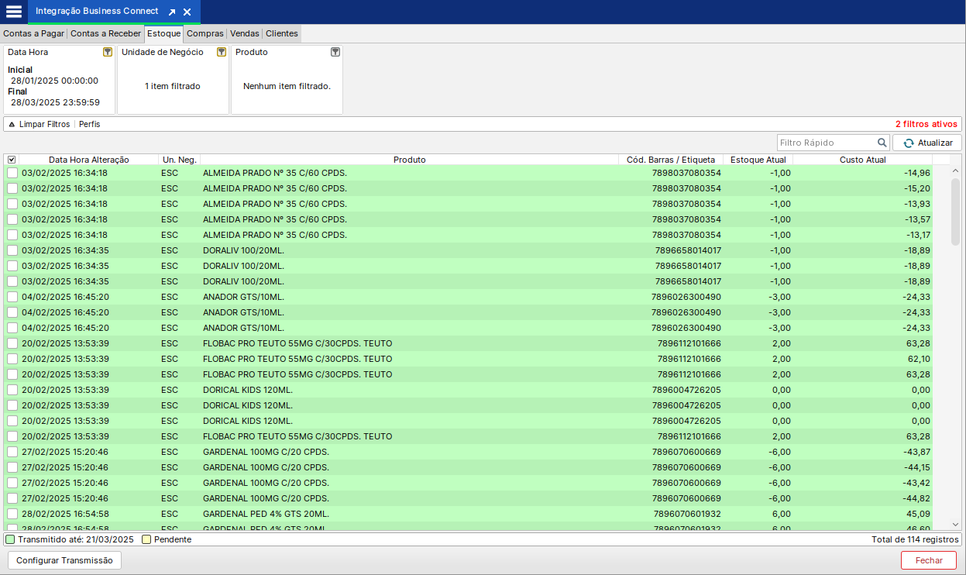The width and height of the screenshot is (966, 575).
Task: Switch to the Vendas tab
Action: pyautogui.click(x=244, y=34)
